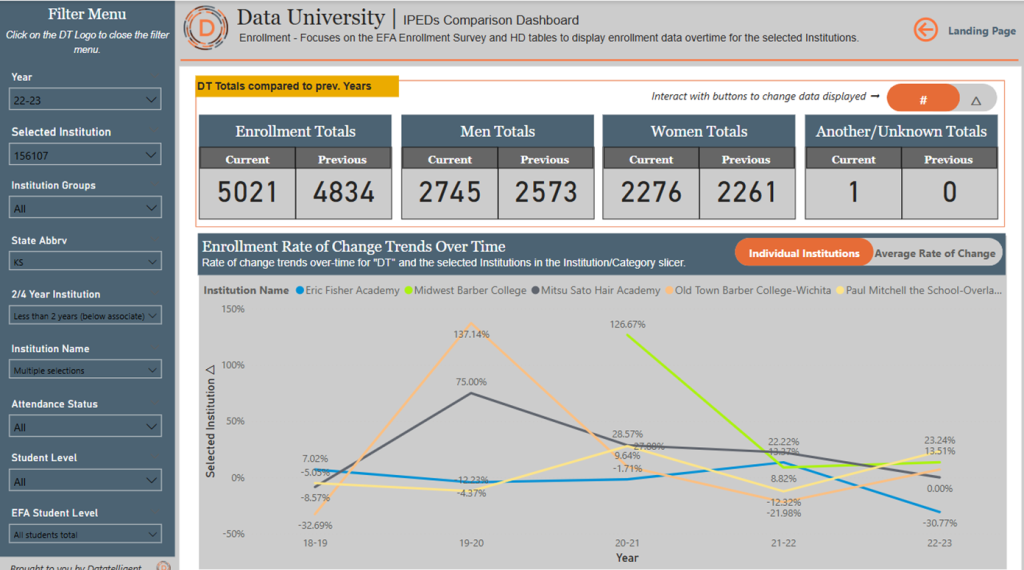Viewport: 1024px width, 570px height.
Task: Show Average Rate of Change view
Action: [935, 253]
